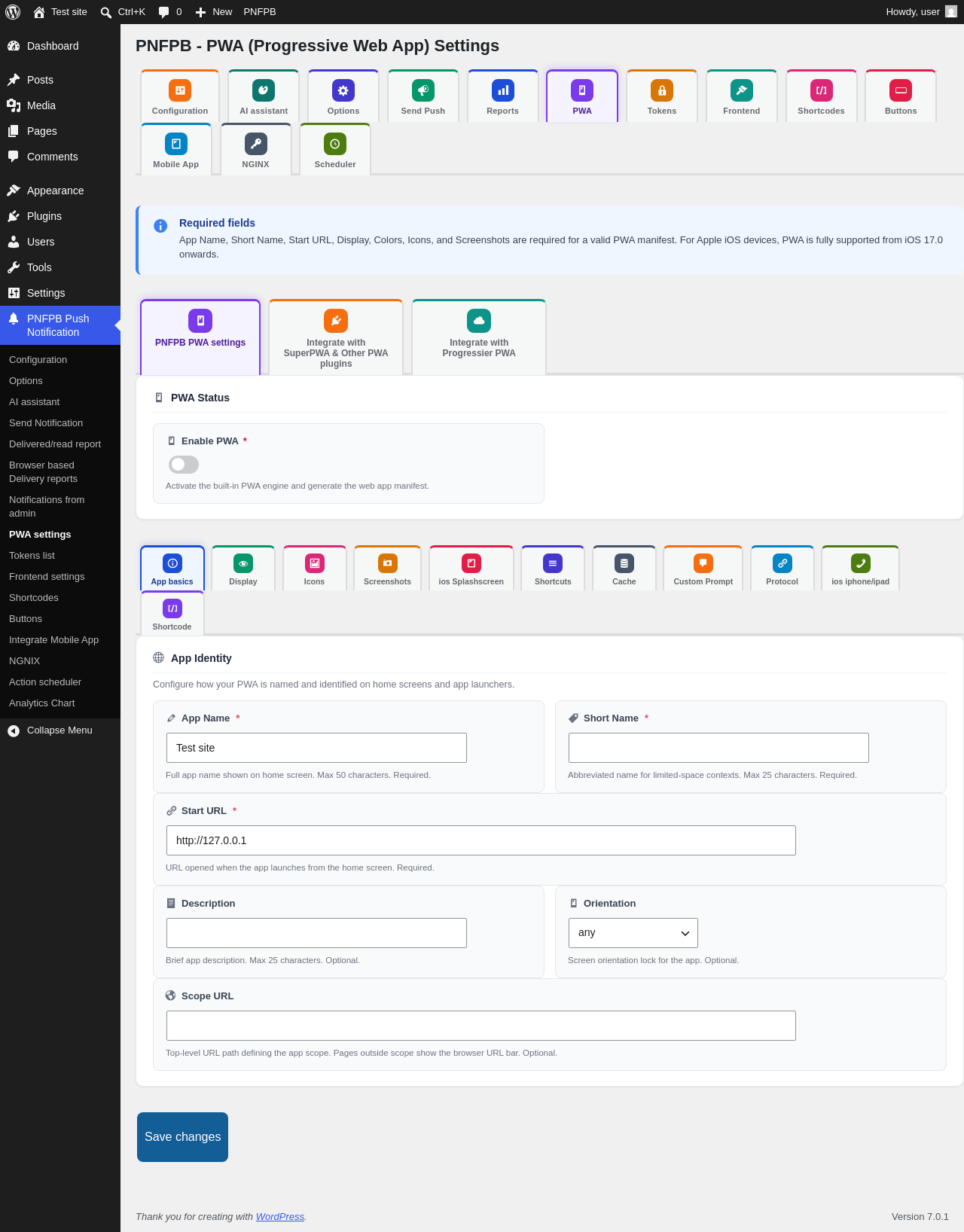Open the Screenshots camera icon tab

tap(387, 563)
